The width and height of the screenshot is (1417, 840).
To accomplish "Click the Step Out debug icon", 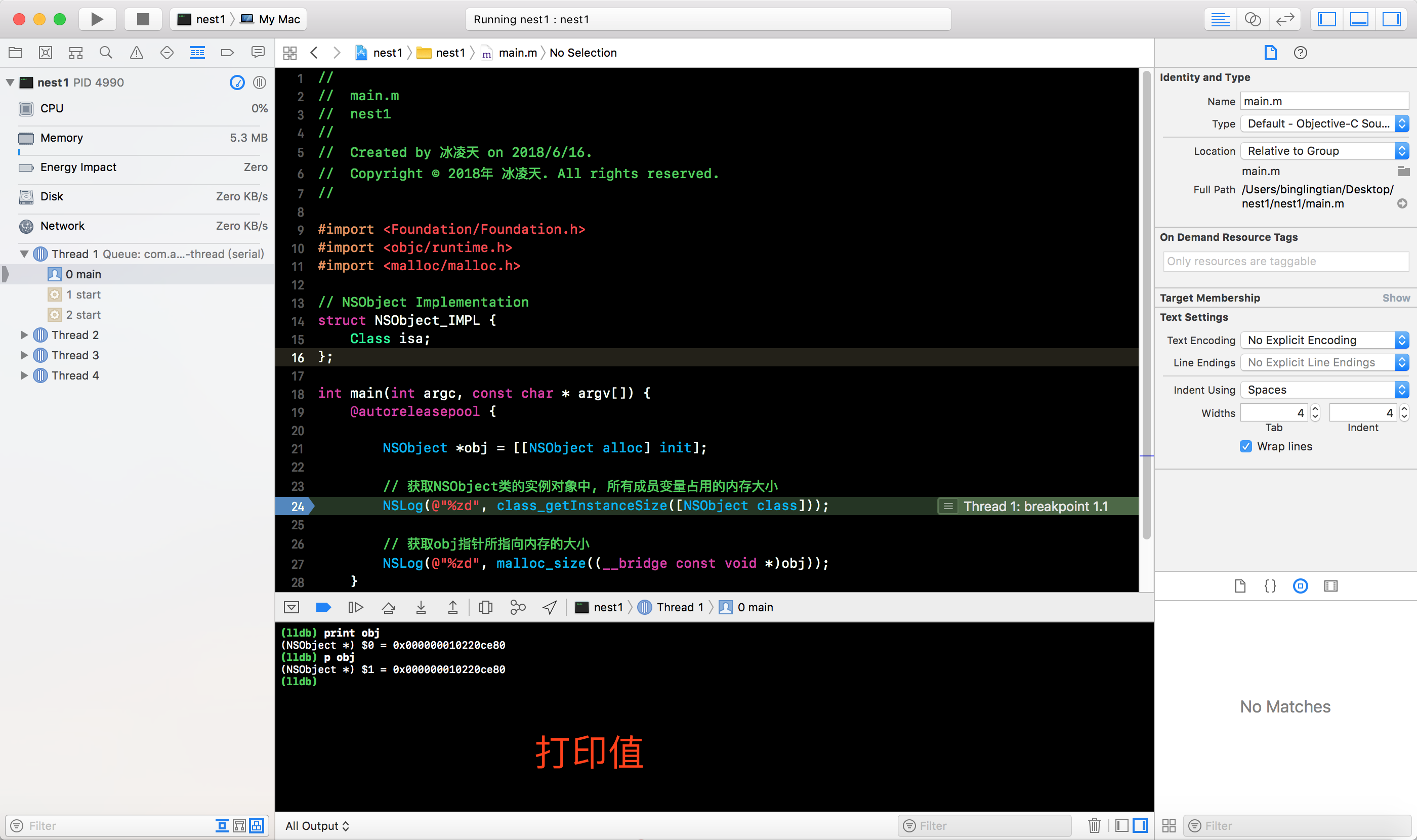I will coord(452,607).
